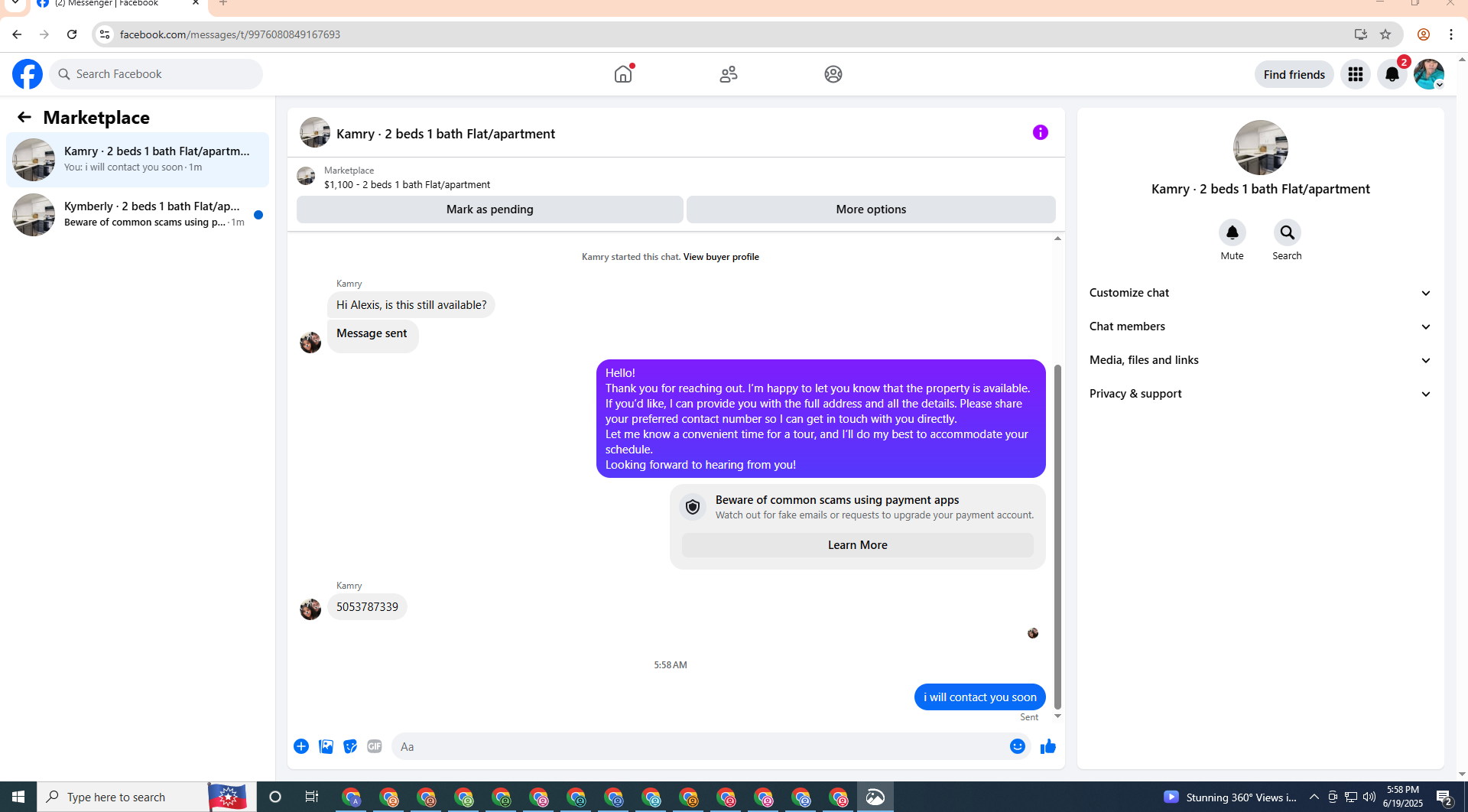Screen dimensions: 1468x812
Task: Open the account profile picture menu
Action: tap(1429, 74)
